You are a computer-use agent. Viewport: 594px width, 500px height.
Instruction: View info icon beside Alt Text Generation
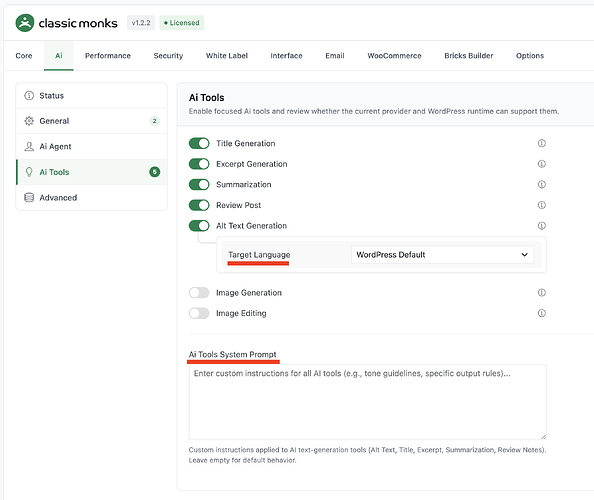542,226
